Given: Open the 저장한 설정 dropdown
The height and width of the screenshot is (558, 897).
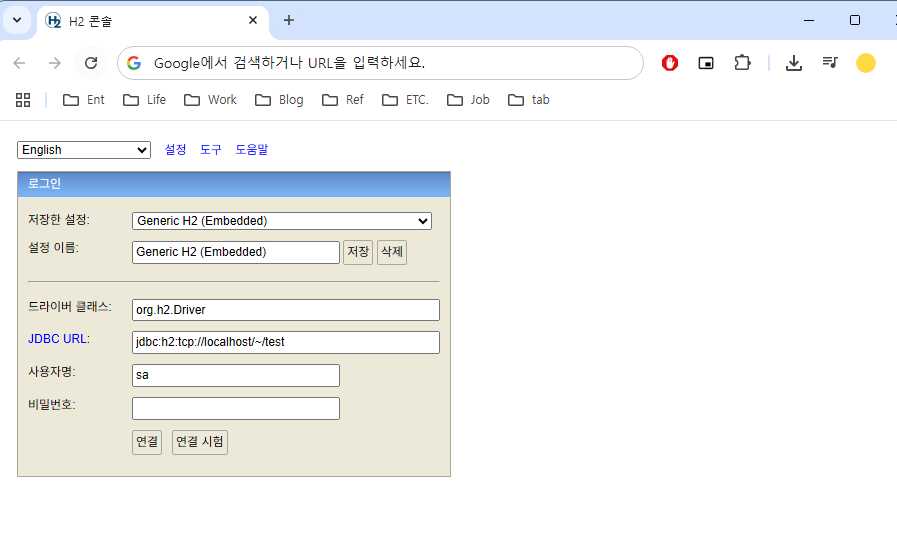Looking at the screenshot, I should click(282, 221).
